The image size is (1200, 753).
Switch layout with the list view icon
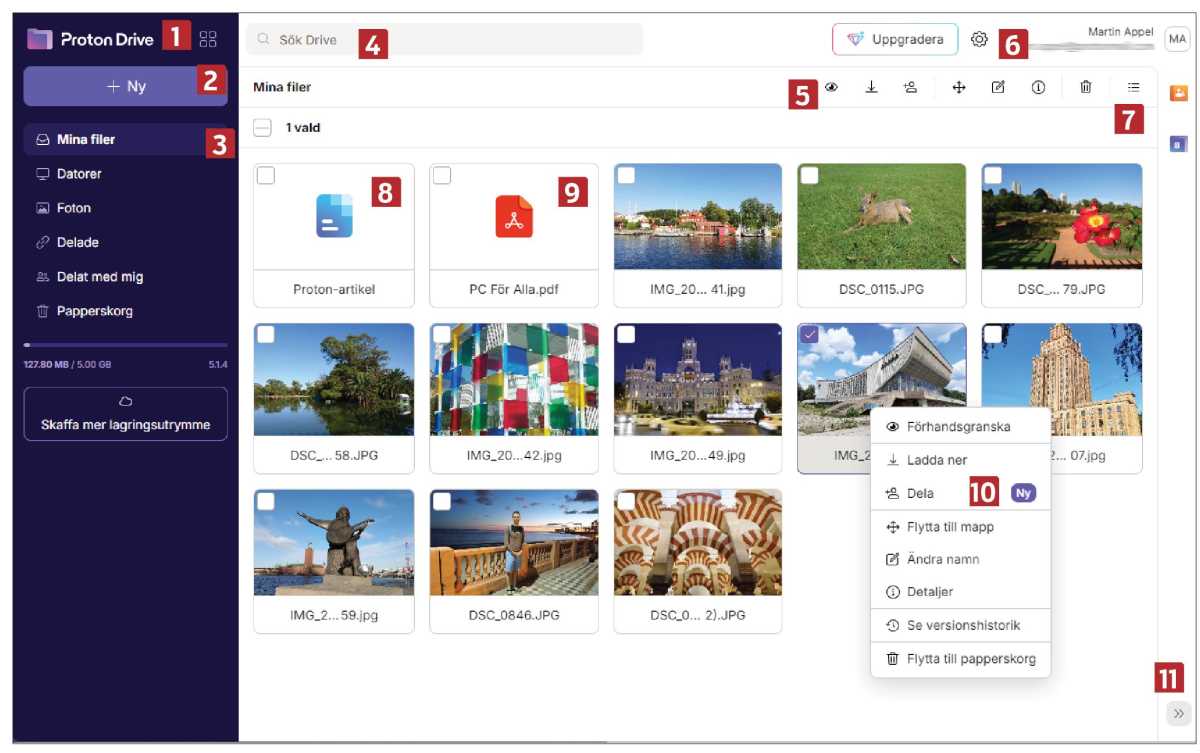coord(1133,88)
